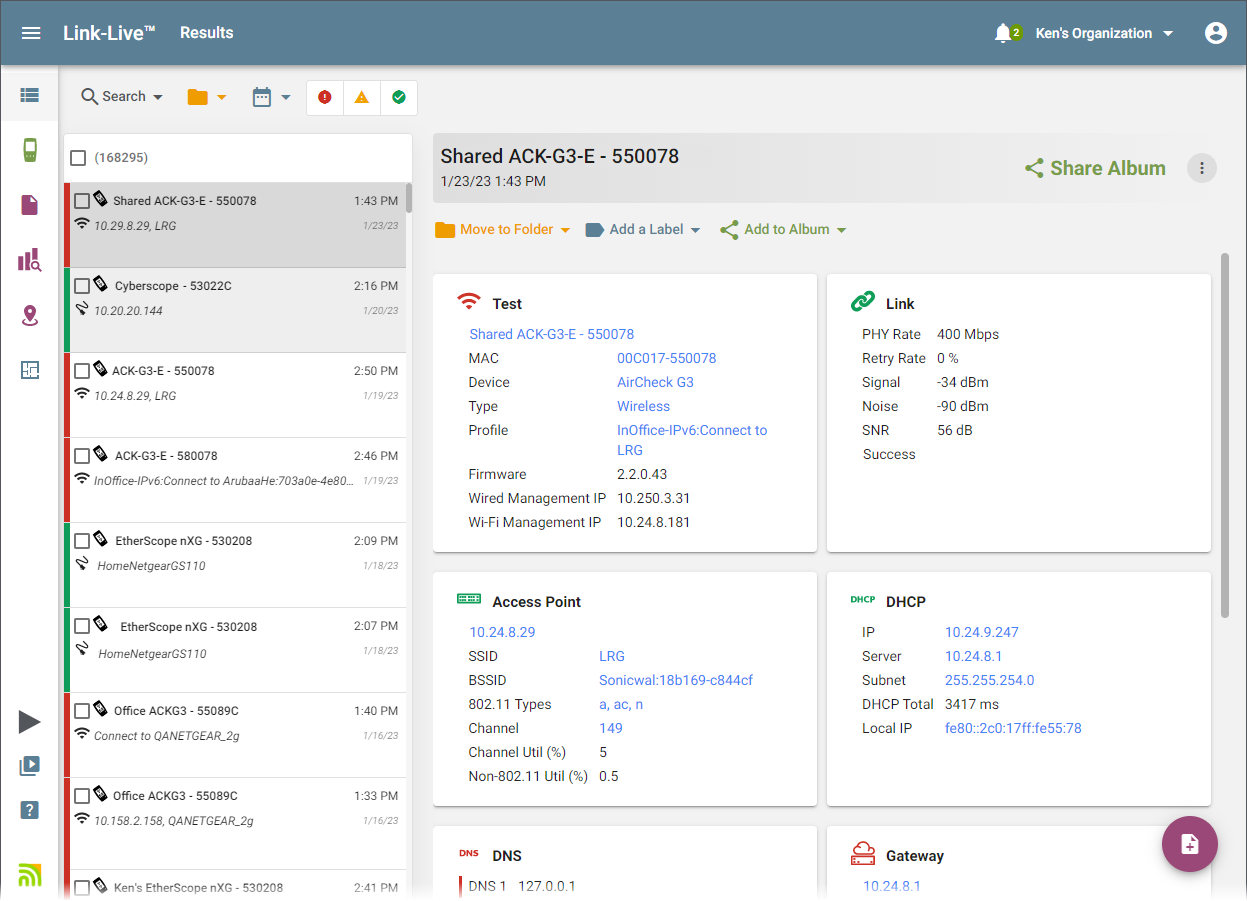Select the Results list view sidebar icon

coord(29,95)
